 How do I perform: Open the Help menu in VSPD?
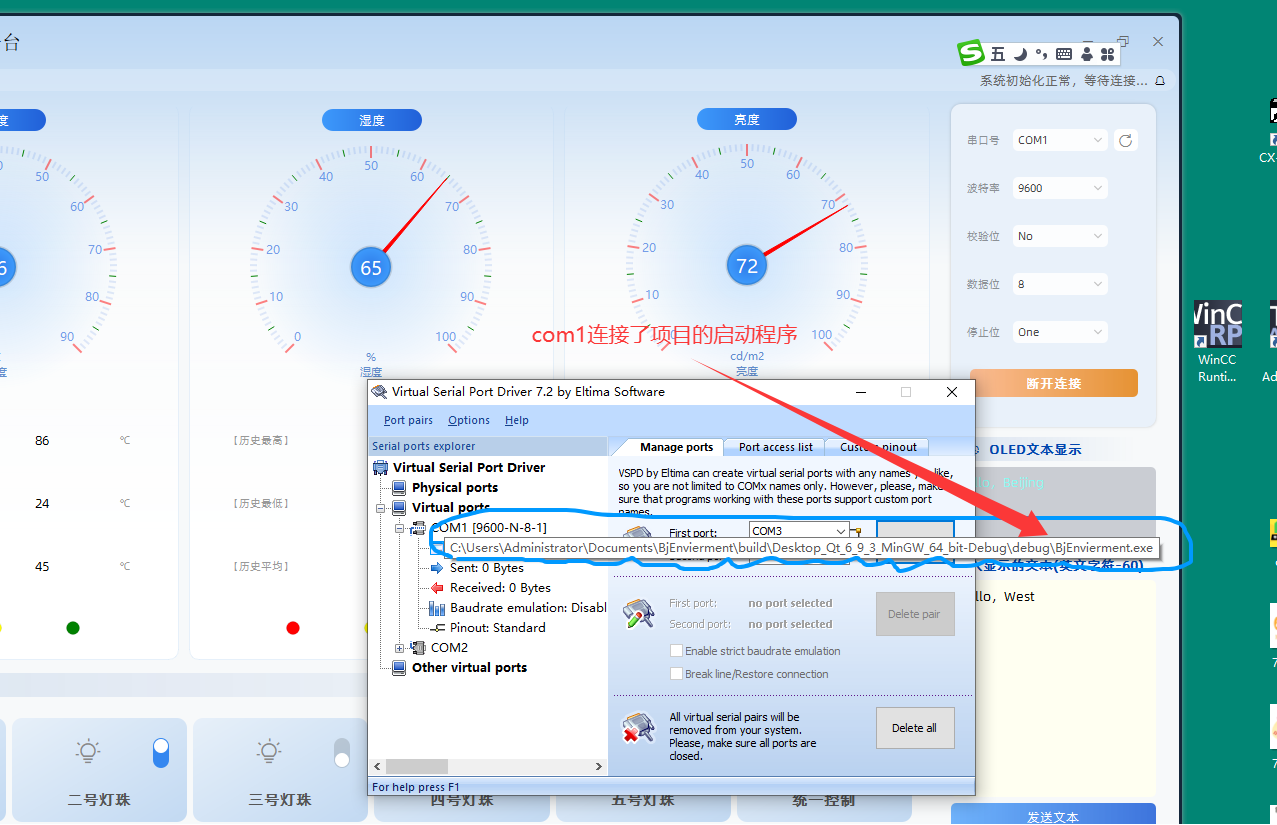517,420
